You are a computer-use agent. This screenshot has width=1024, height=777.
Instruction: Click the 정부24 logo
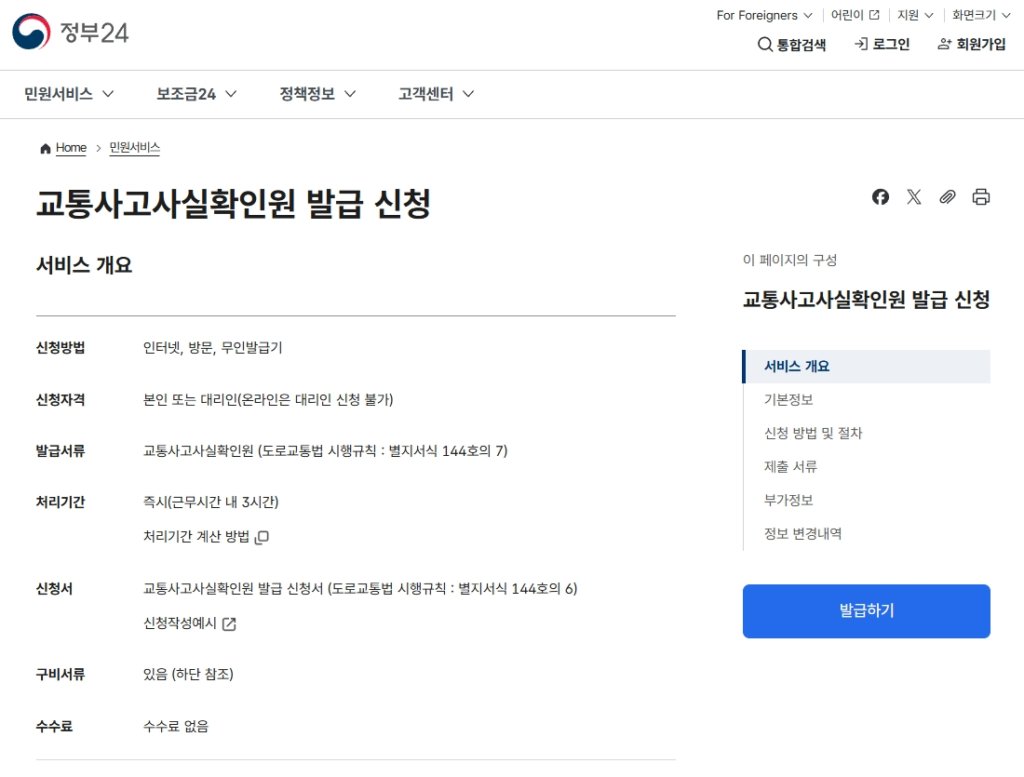(x=71, y=31)
